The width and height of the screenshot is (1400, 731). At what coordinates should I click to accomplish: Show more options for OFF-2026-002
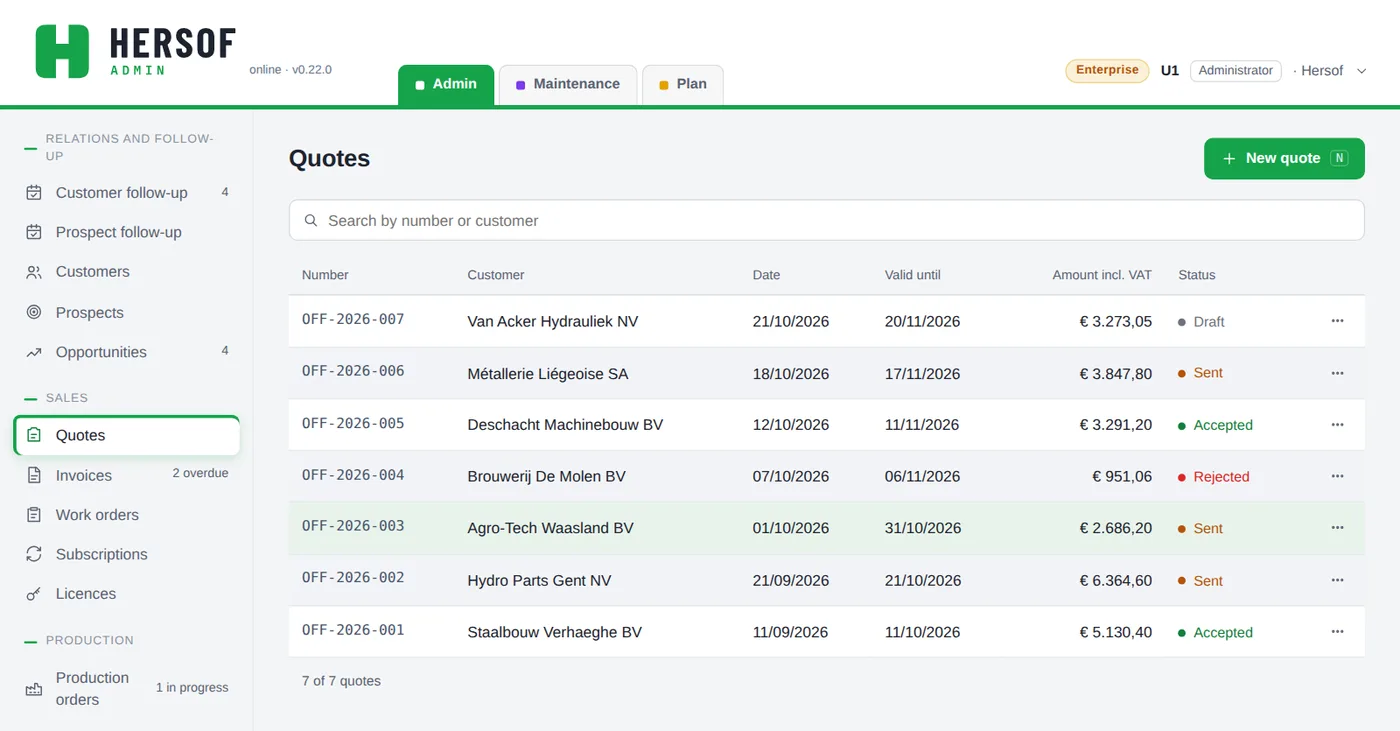1337,580
